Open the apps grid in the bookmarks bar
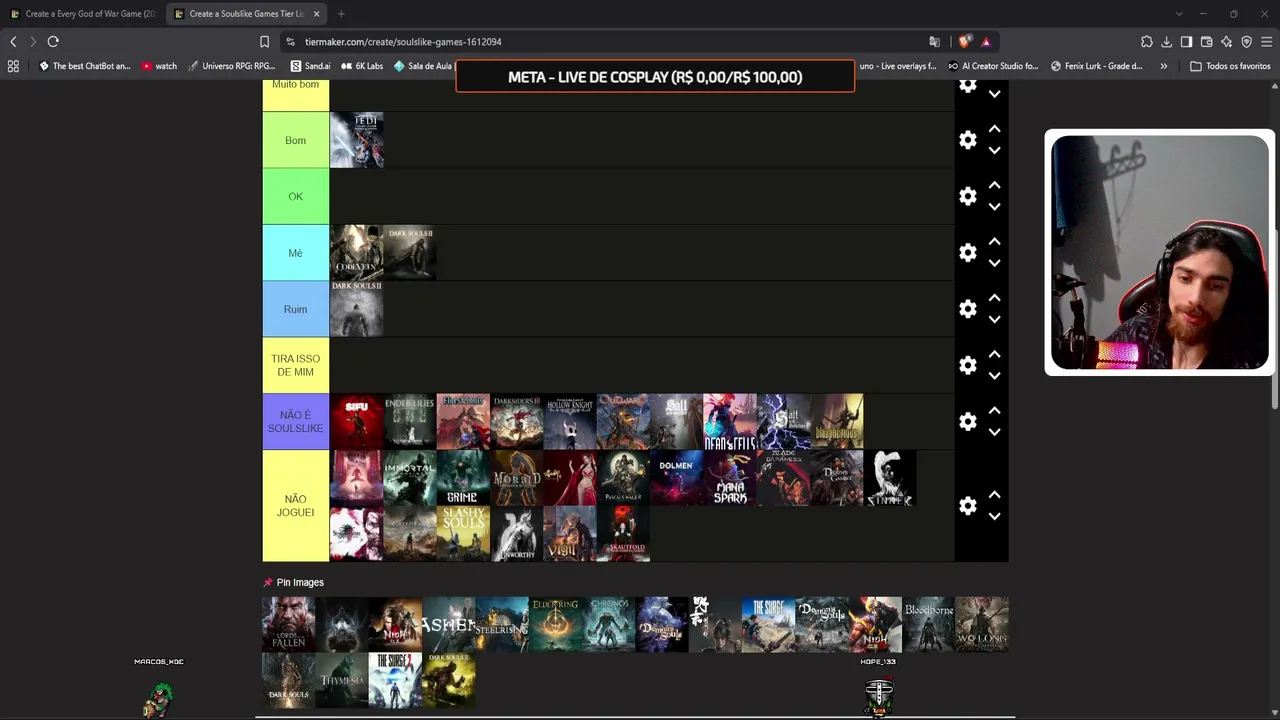This screenshot has width=1280, height=720. pos(13,66)
